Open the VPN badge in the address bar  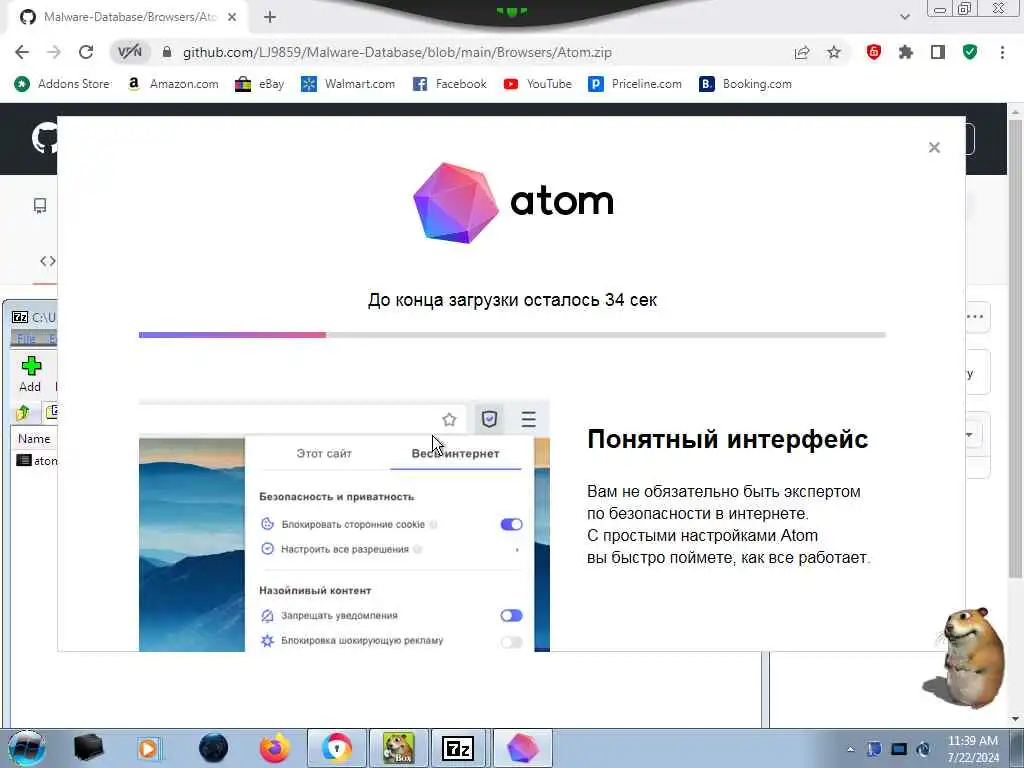coord(129,52)
